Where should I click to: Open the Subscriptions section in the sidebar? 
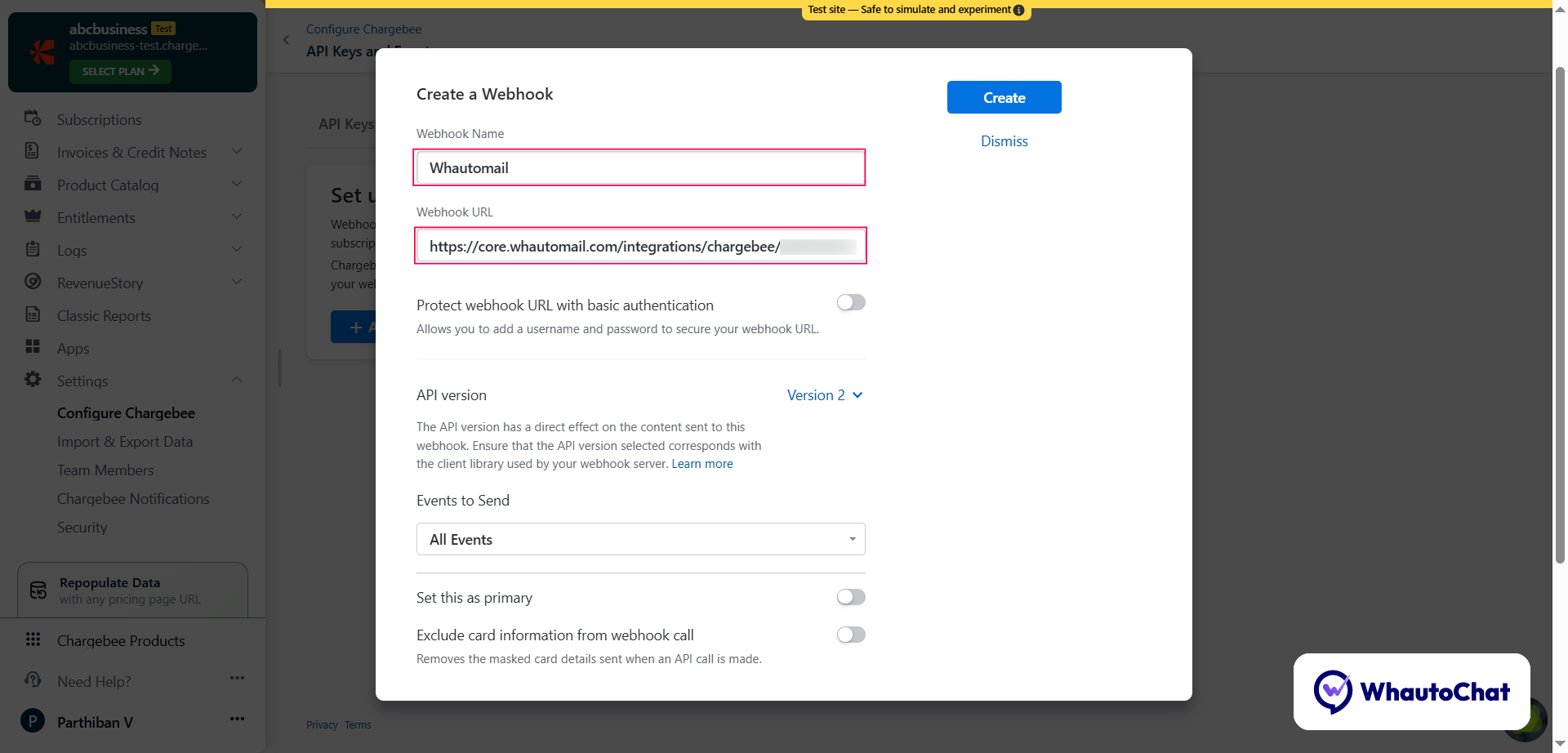(33, 119)
